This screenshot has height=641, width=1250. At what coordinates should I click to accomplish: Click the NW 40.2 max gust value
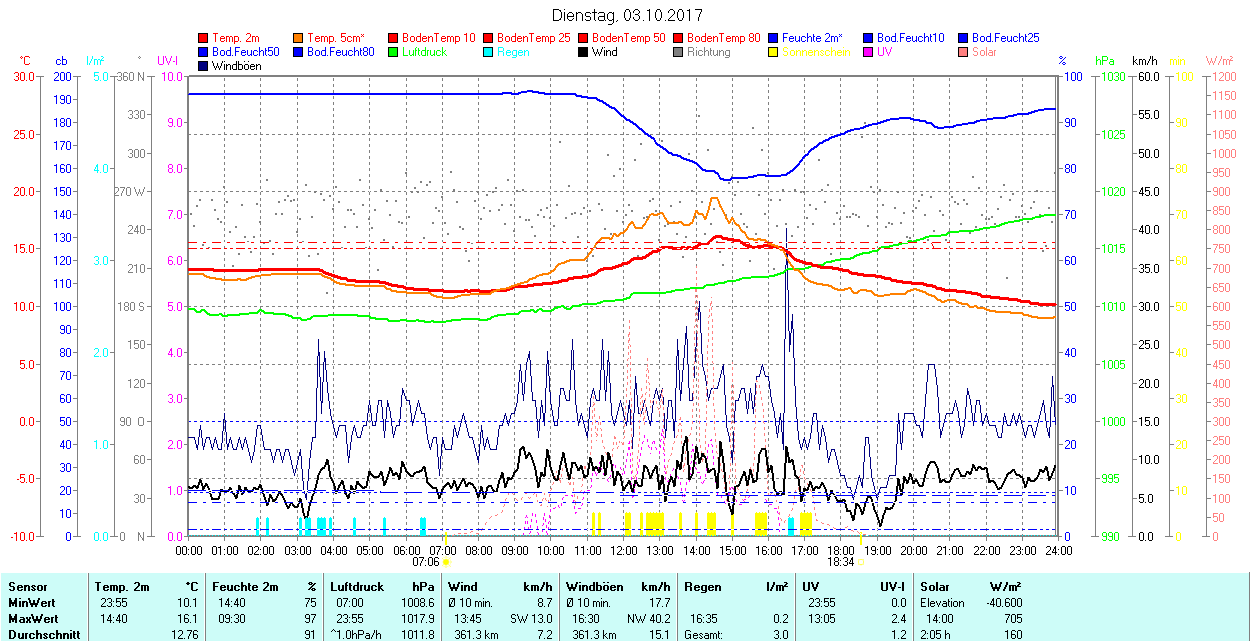pos(647,619)
